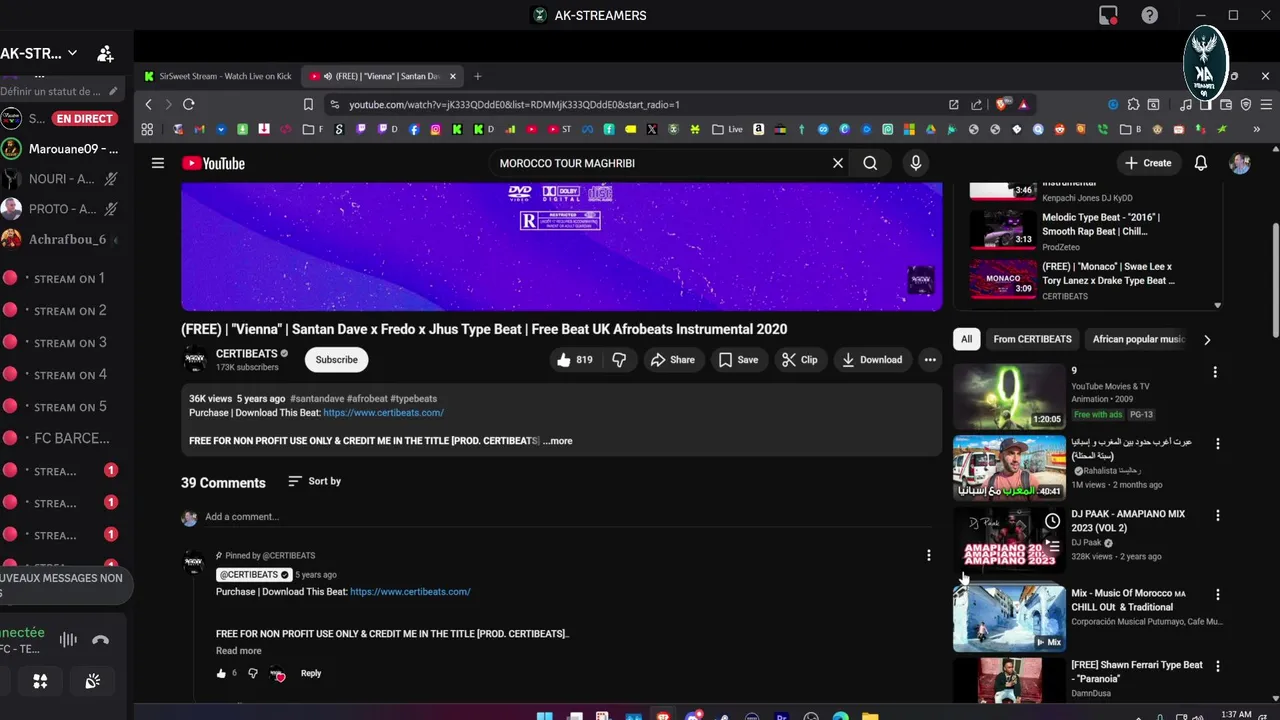Expand the description with ...more
The image size is (1280, 720).
pyautogui.click(x=558, y=441)
